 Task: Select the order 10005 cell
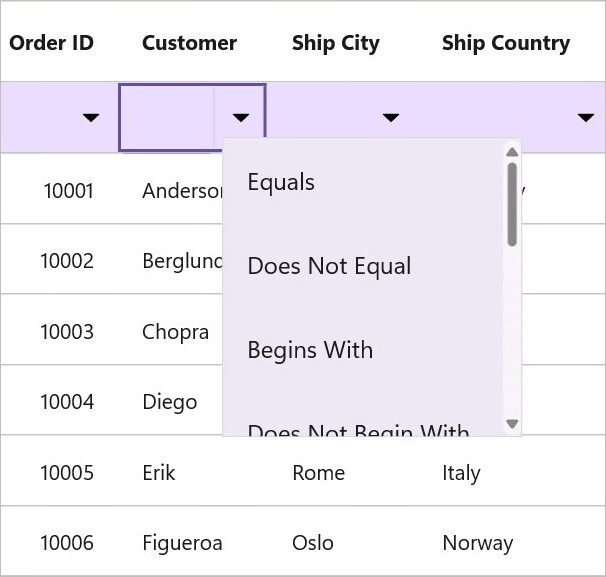[x=67, y=473]
